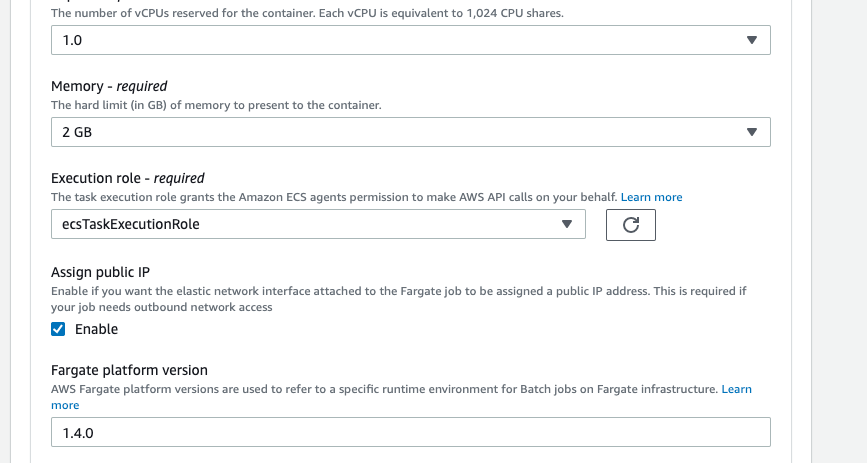Click the Assign public IP heading

(x=100, y=271)
